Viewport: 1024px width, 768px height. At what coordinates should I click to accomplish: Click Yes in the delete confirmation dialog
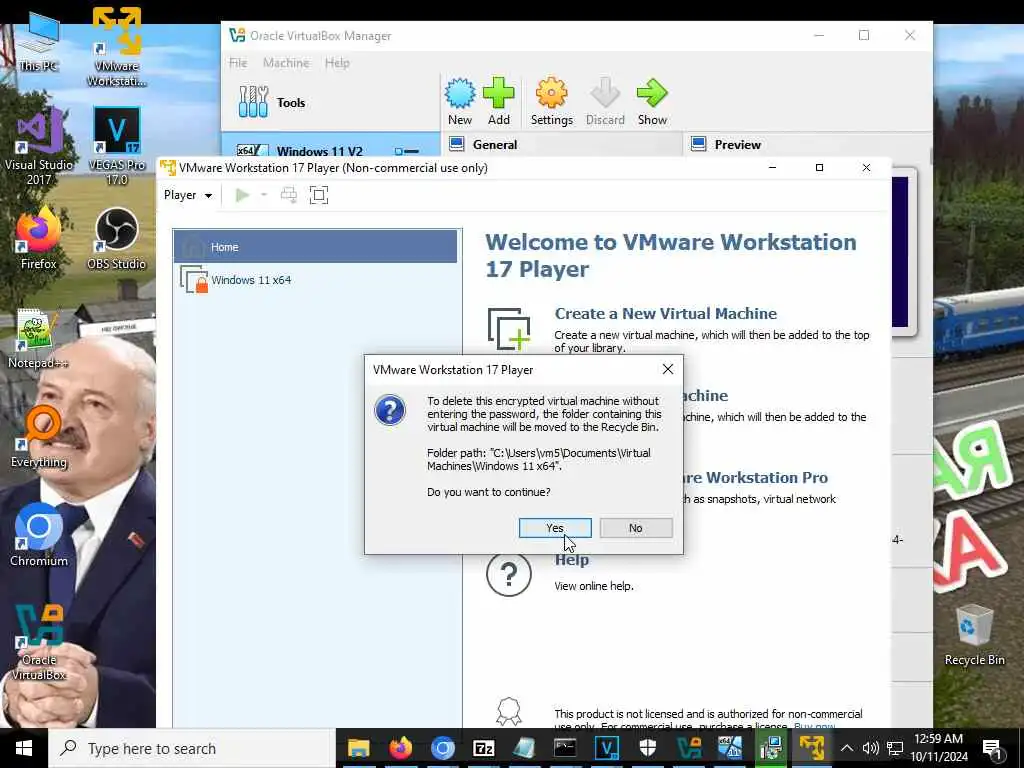click(x=555, y=528)
